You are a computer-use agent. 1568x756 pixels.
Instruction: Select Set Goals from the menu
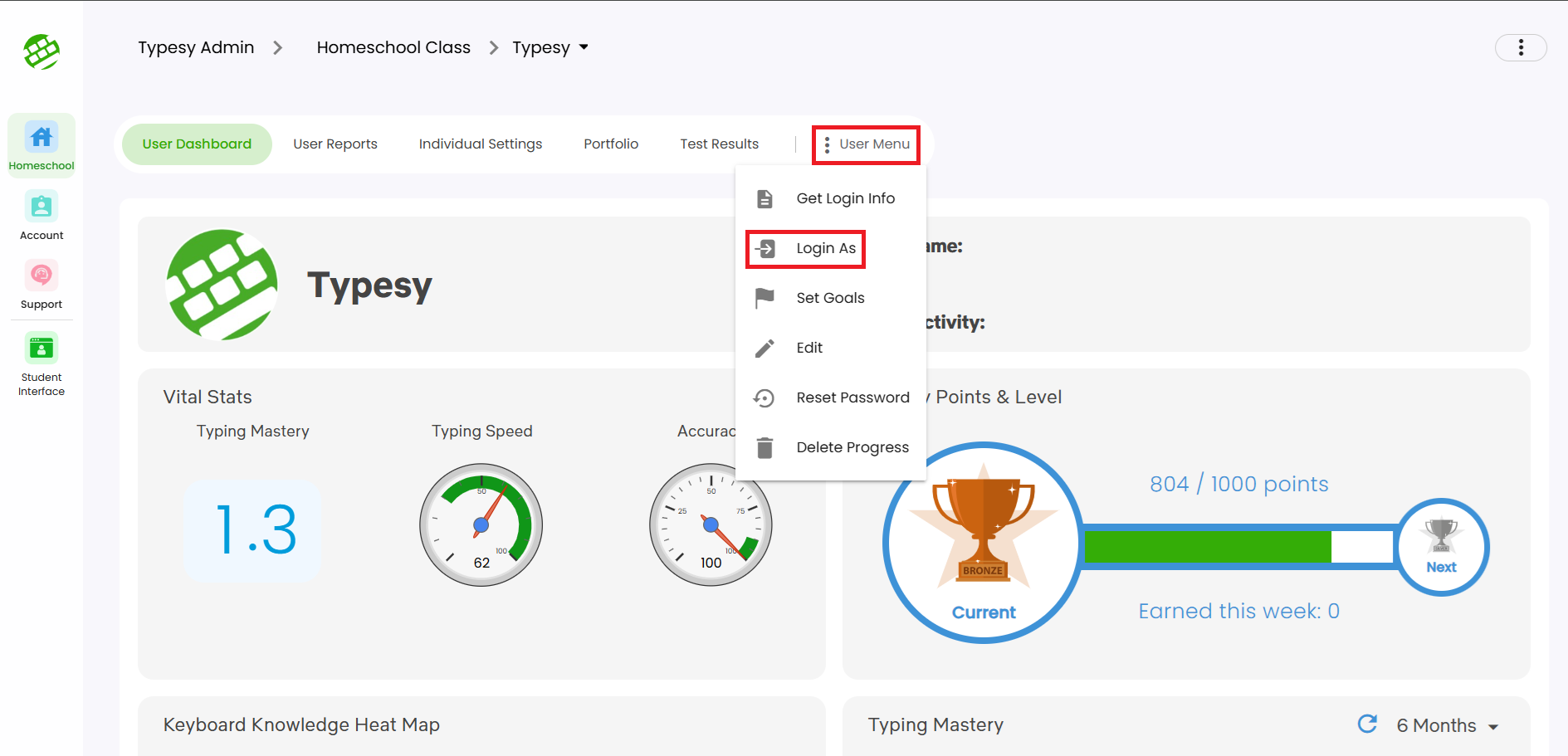click(831, 298)
